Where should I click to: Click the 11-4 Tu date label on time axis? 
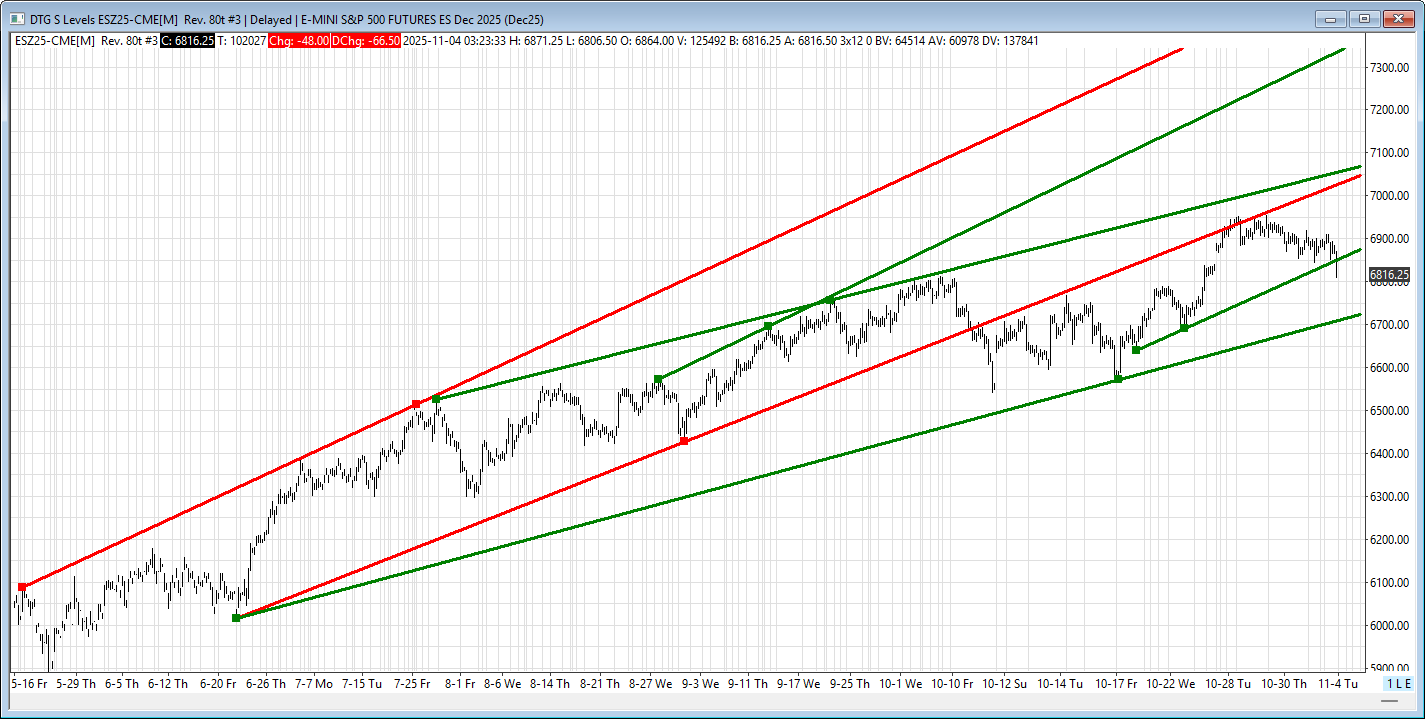click(1336, 684)
